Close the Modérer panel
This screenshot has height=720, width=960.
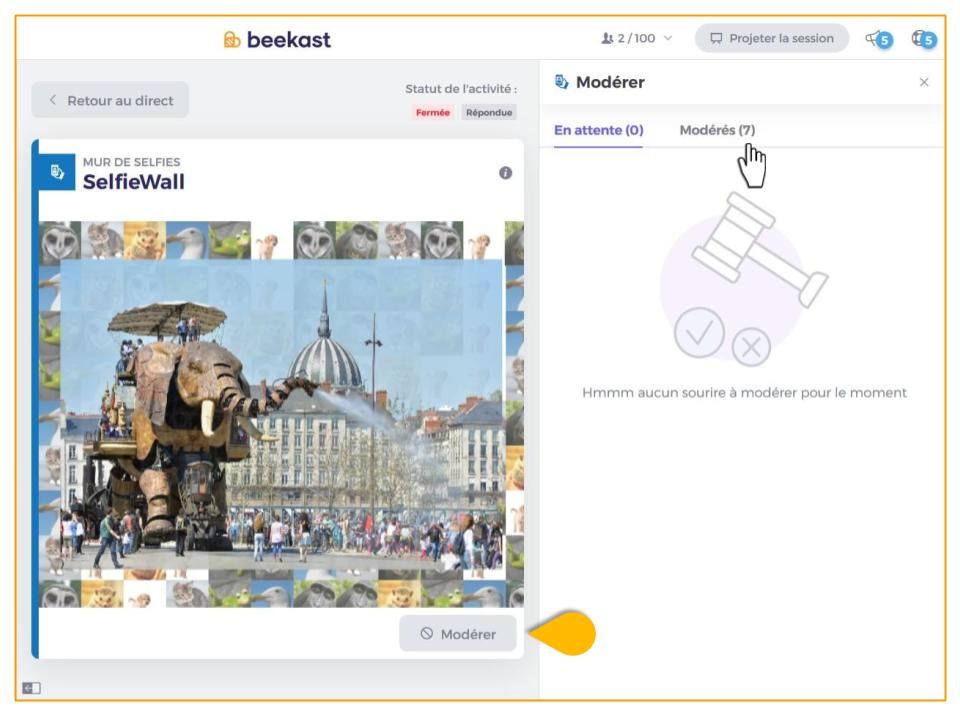[924, 82]
